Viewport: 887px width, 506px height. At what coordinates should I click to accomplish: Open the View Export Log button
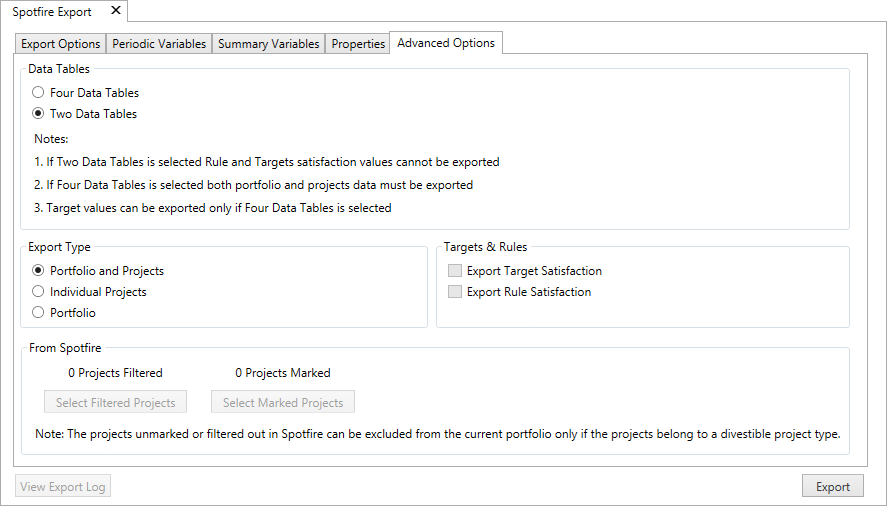coord(63,486)
